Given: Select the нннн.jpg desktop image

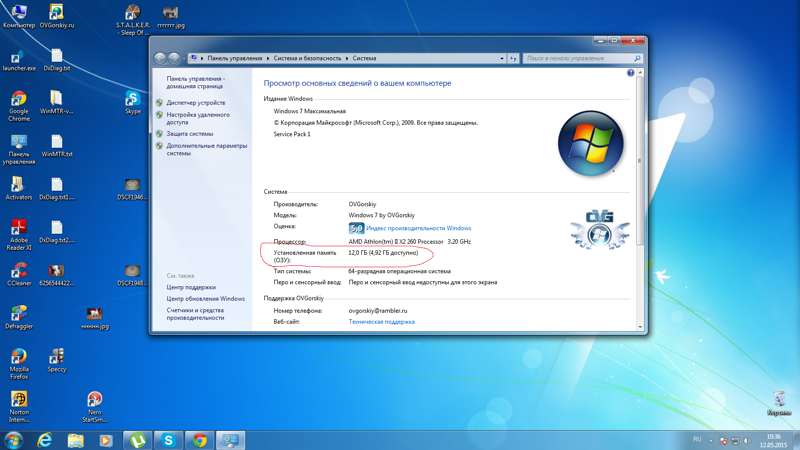Looking at the screenshot, I should pos(94,317).
